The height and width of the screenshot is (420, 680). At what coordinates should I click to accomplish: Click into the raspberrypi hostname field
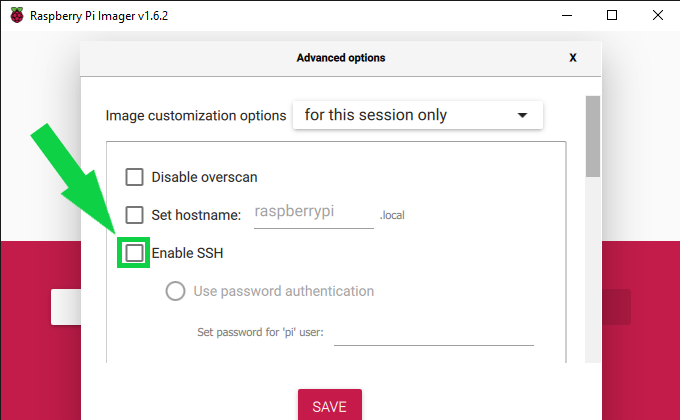(x=313, y=213)
